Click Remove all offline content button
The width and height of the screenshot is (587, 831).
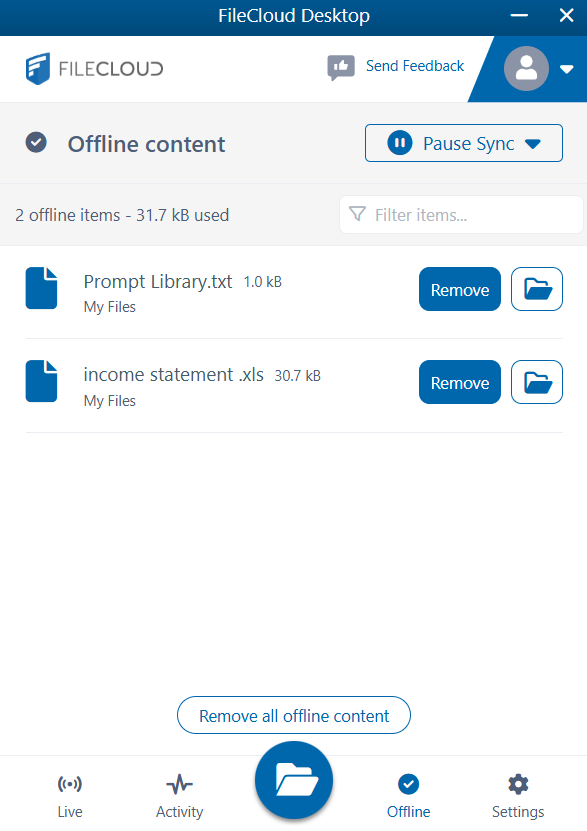tap(294, 715)
